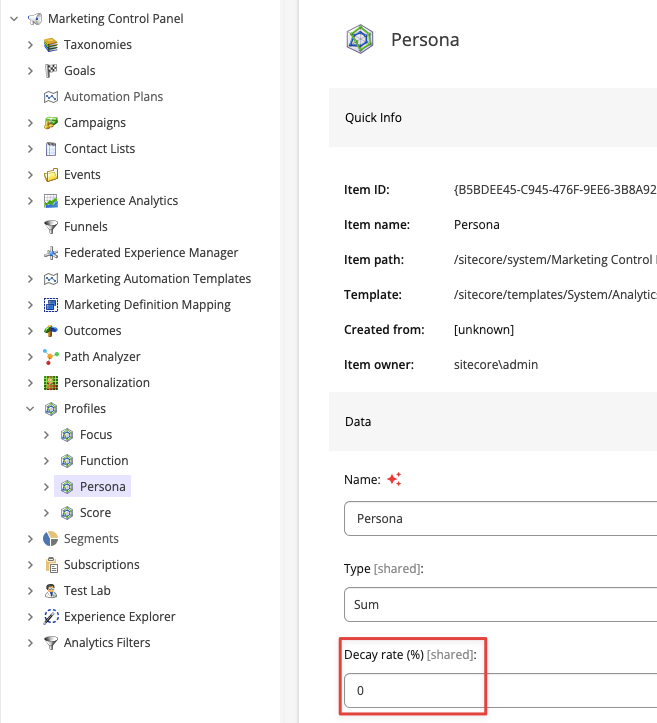This screenshot has width=657, height=723.
Task: Click the Analytics Filters funnel icon
Action: 51,643
